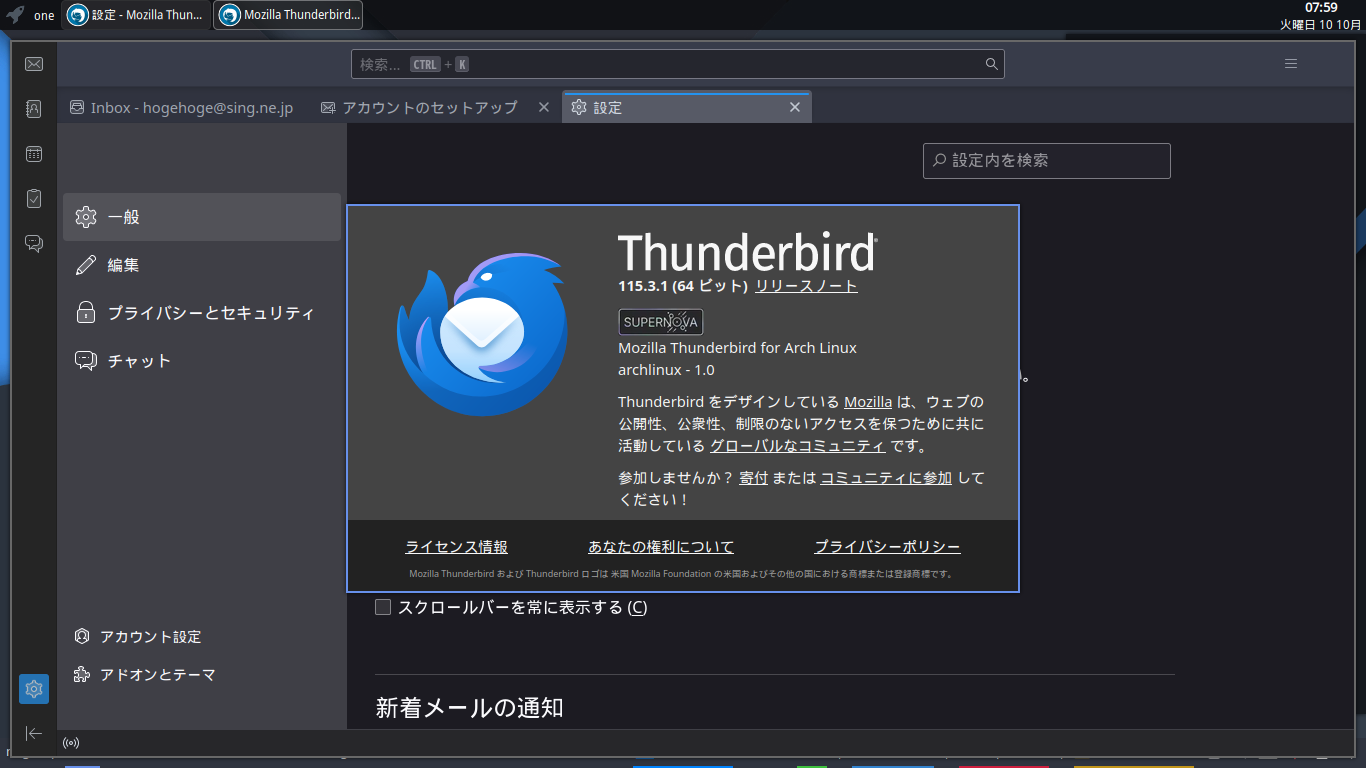Click the 設定内を検索 search field
1366x768 pixels.
(1047, 160)
